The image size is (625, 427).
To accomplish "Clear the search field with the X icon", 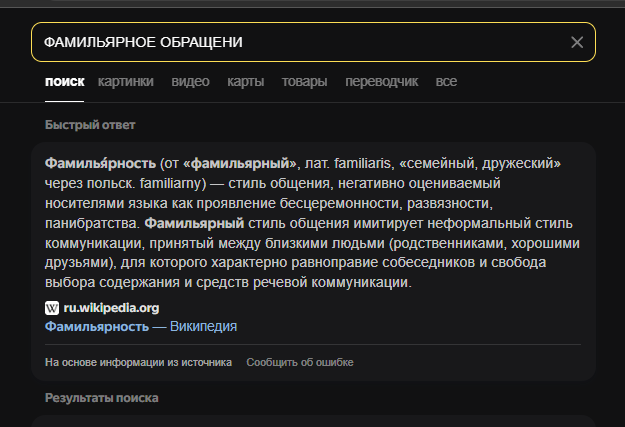I will (x=577, y=42).
